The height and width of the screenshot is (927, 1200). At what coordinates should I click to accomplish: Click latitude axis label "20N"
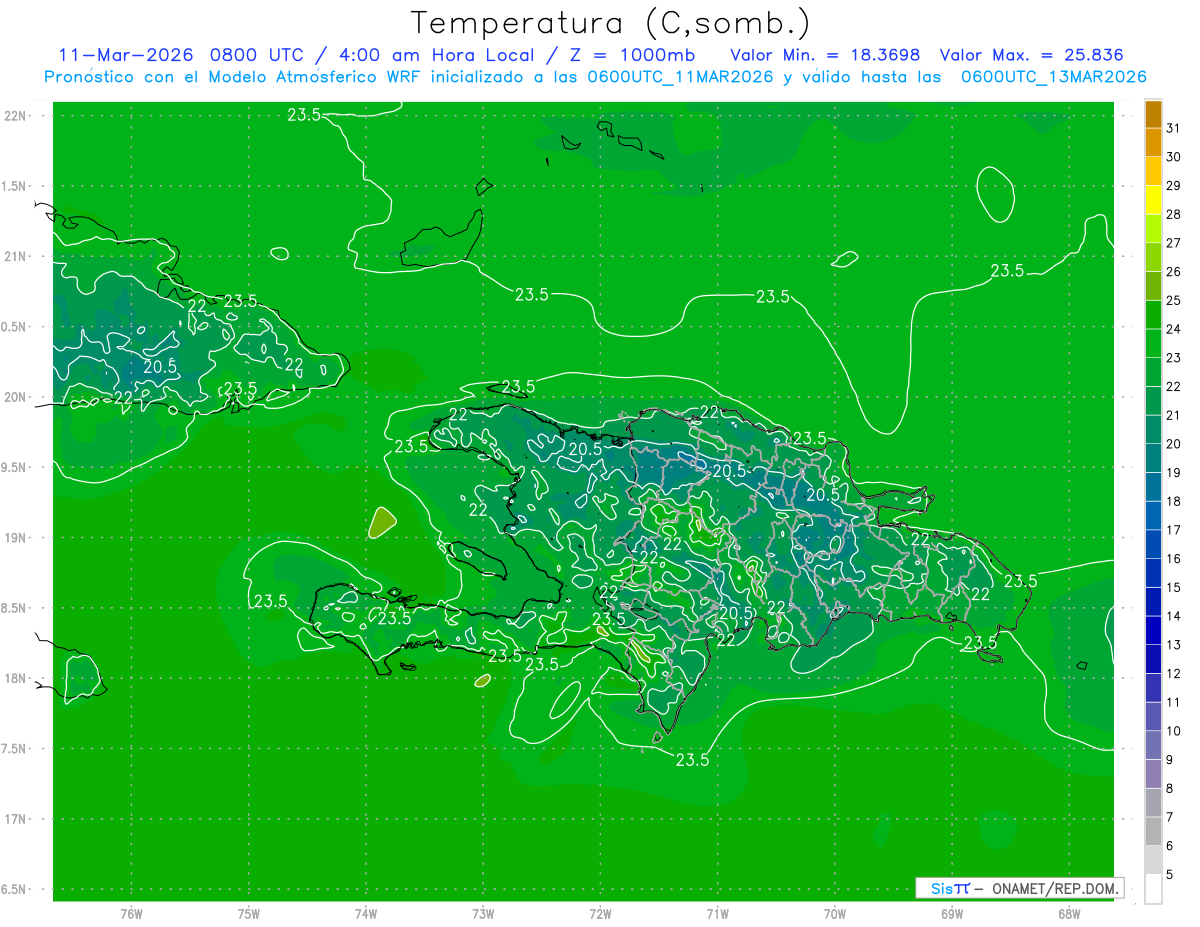tap(15, 397)
